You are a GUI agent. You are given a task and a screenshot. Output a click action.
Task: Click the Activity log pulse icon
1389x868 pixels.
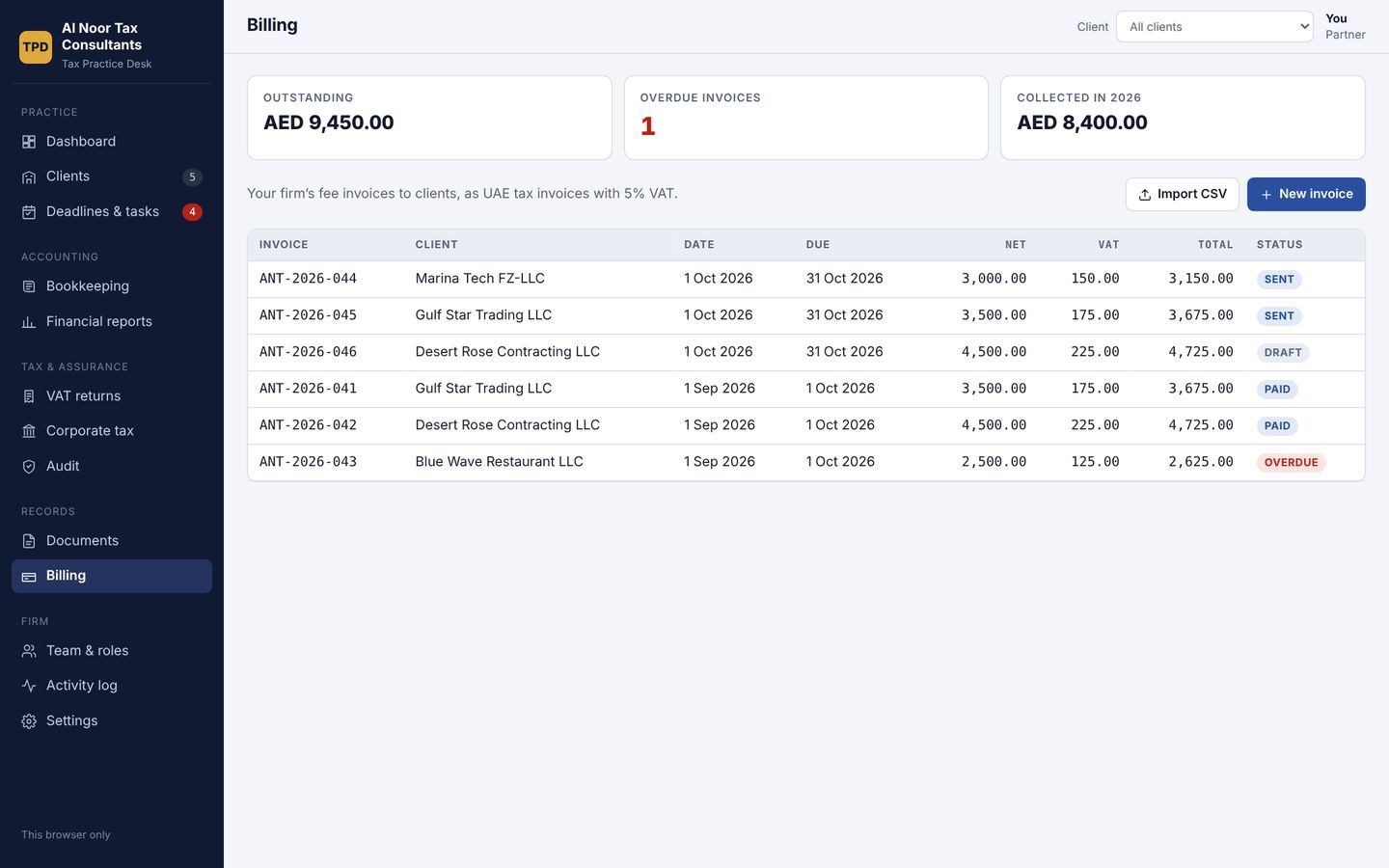pyautogui.click(x=29, y=686)
